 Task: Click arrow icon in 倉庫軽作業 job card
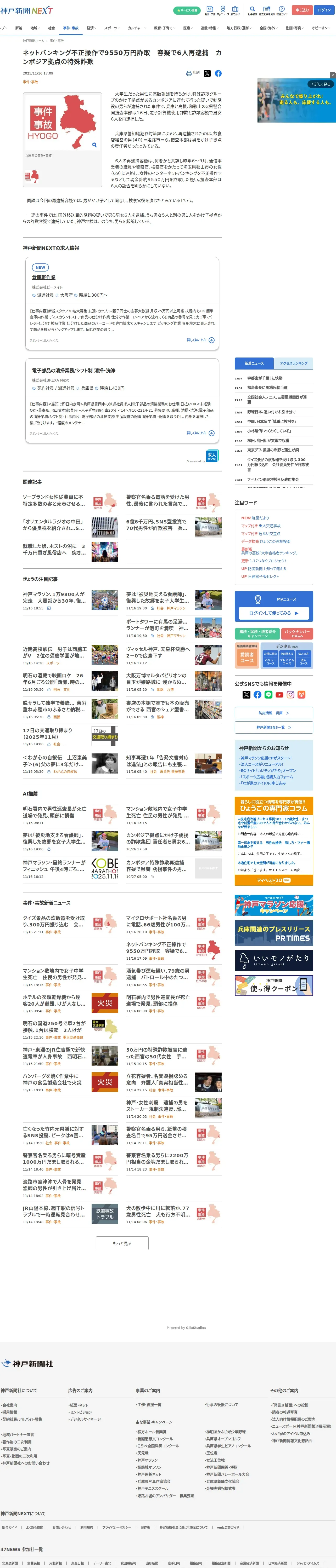[212, 340]
